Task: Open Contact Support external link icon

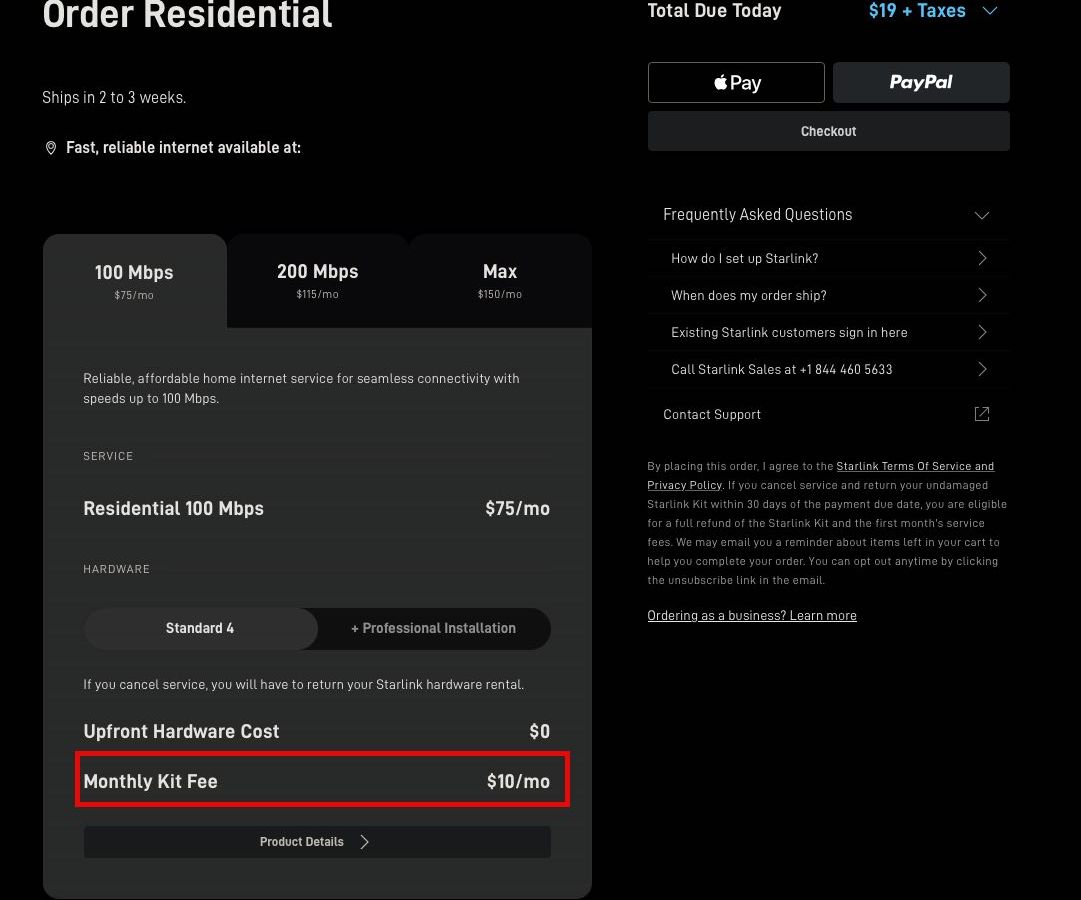Action: 982,414
